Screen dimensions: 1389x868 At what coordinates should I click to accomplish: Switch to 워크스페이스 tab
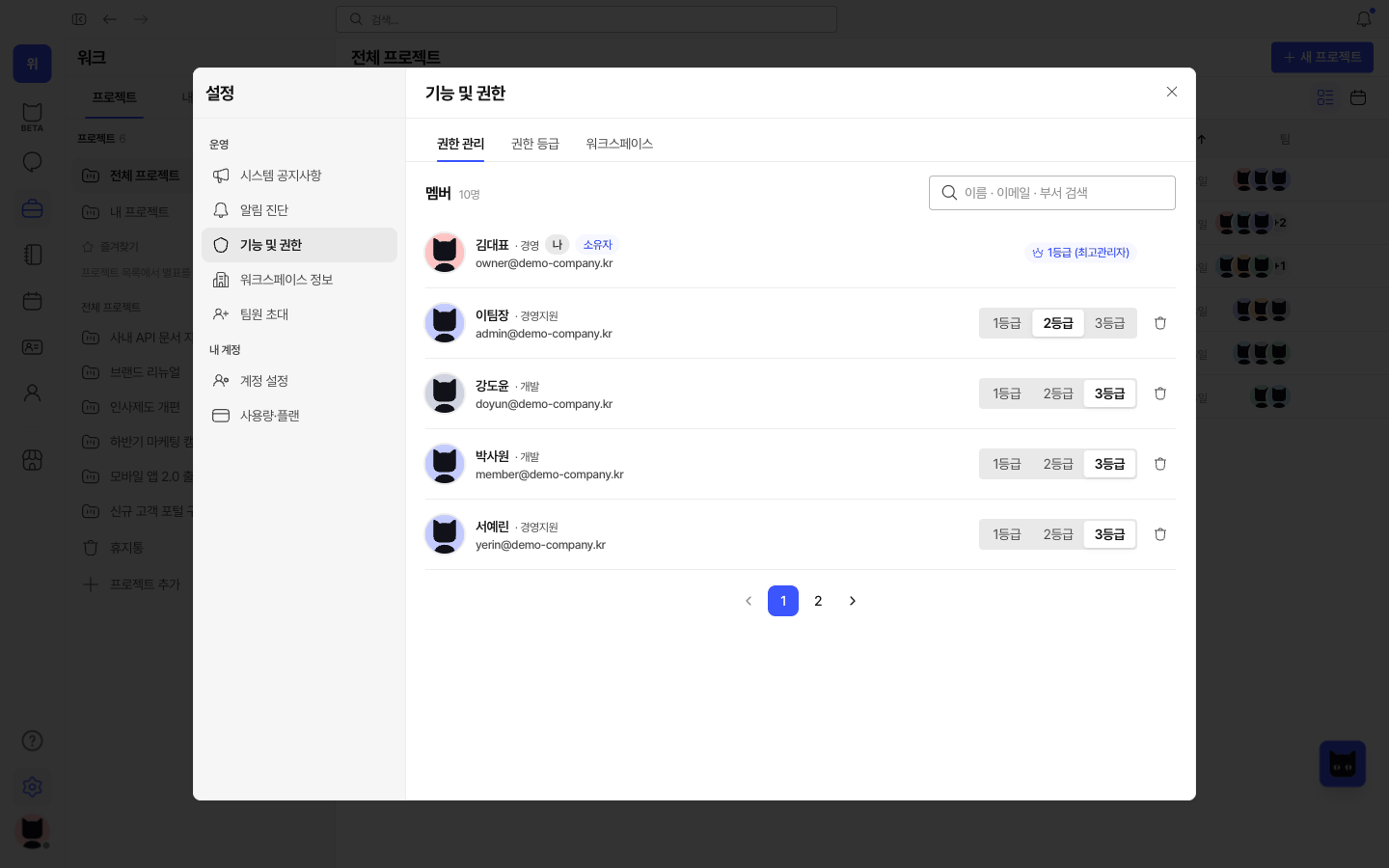coord(619,144)
